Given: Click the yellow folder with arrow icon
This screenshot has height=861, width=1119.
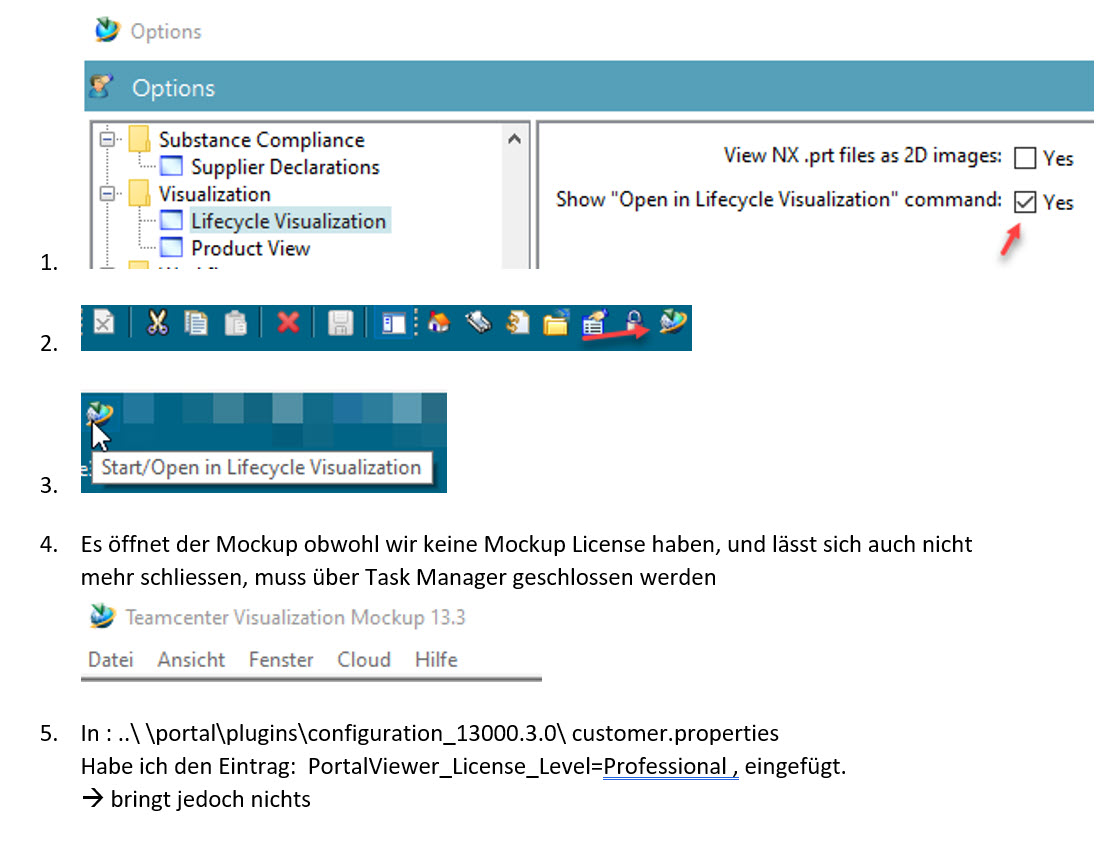Looking at the screenshot, I should [555, 323].
